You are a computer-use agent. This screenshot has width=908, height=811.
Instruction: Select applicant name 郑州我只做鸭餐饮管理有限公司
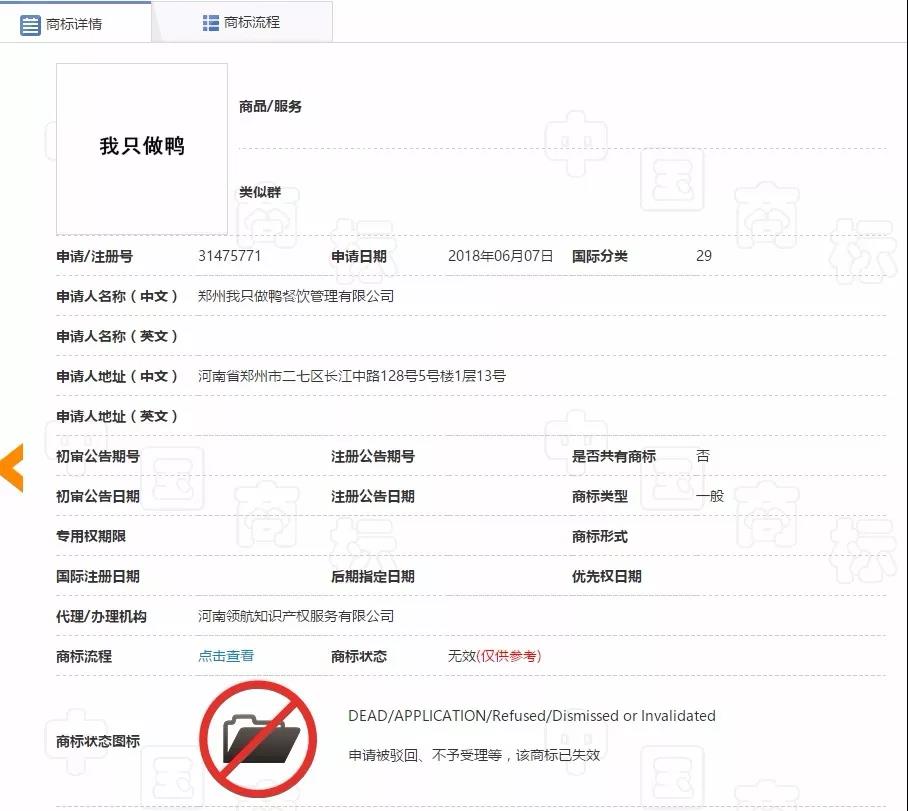coord(296,296)
